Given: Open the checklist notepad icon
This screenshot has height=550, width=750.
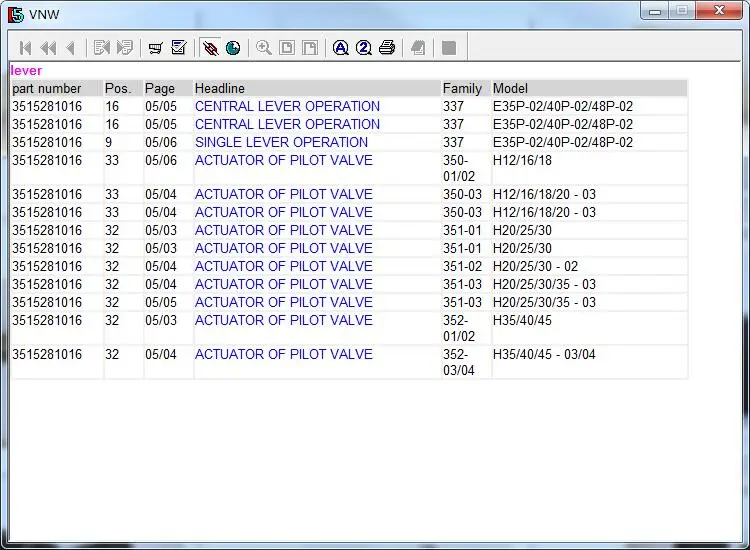Looking at the screenshot, I should pos(179,47).
